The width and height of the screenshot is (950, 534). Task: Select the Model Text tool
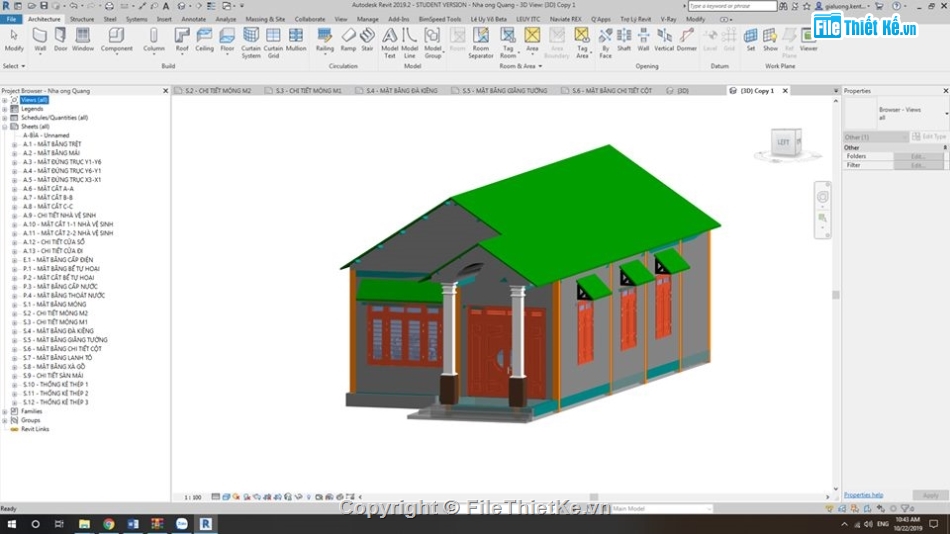coord(390,42)
